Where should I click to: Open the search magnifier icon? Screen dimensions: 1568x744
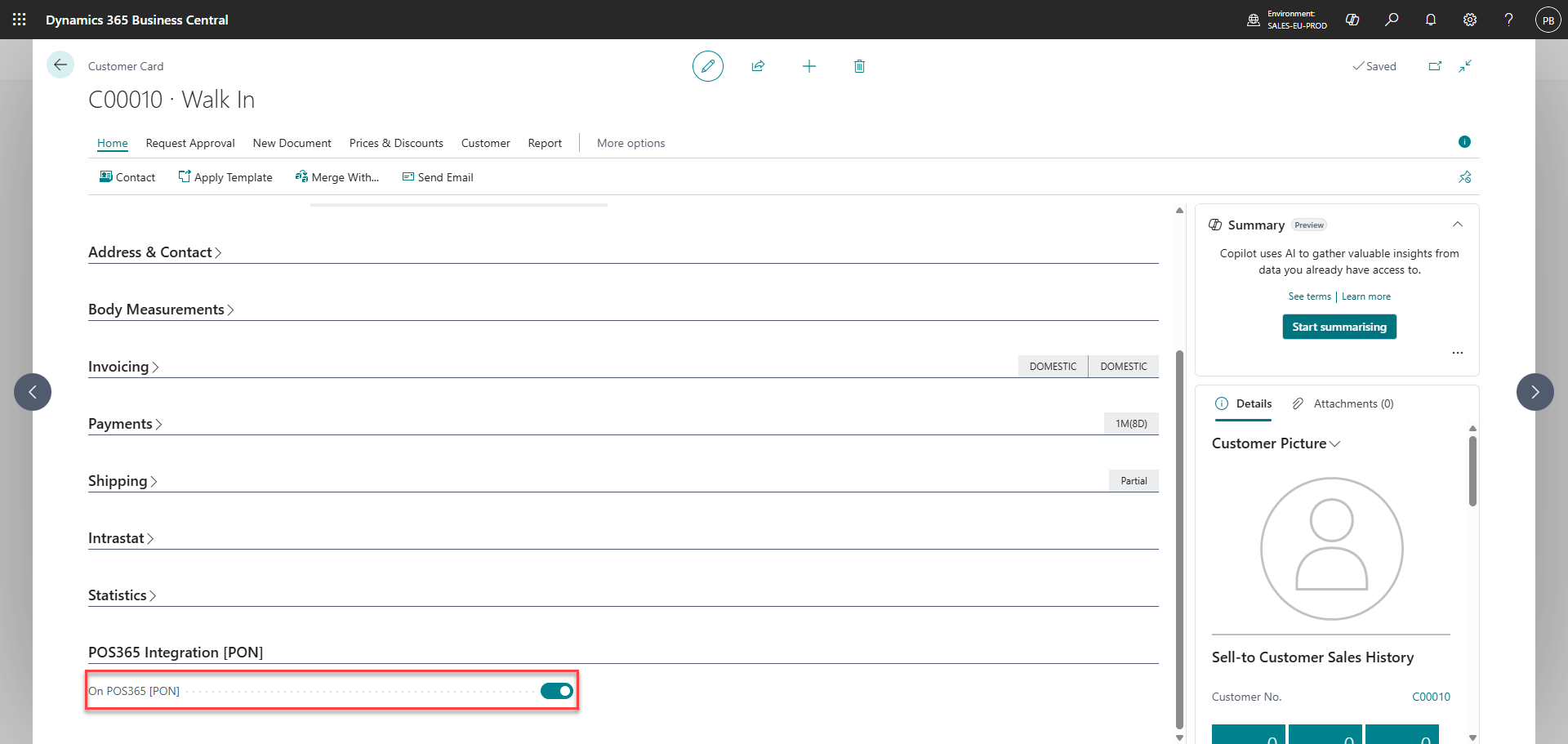pyautogui.click(x=1392, y=20)
